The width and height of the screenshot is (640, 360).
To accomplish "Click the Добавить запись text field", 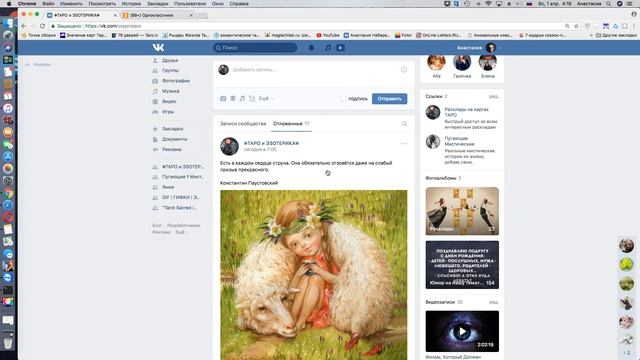I will click(x=314, y=70).
